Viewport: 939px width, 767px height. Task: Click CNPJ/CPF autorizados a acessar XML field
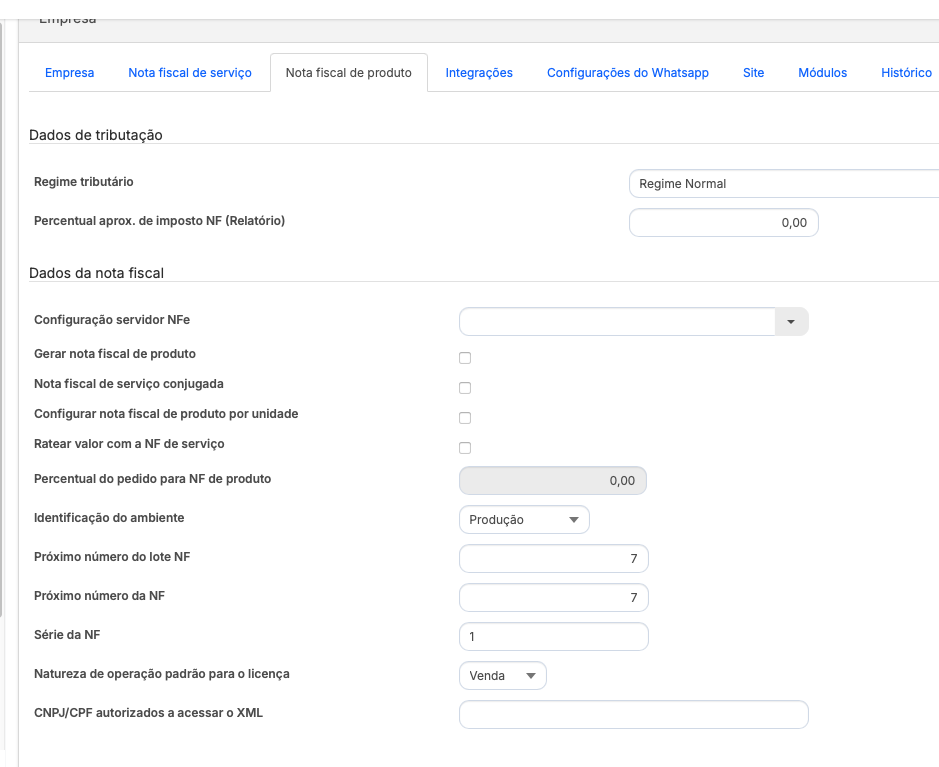click(633, 715)
